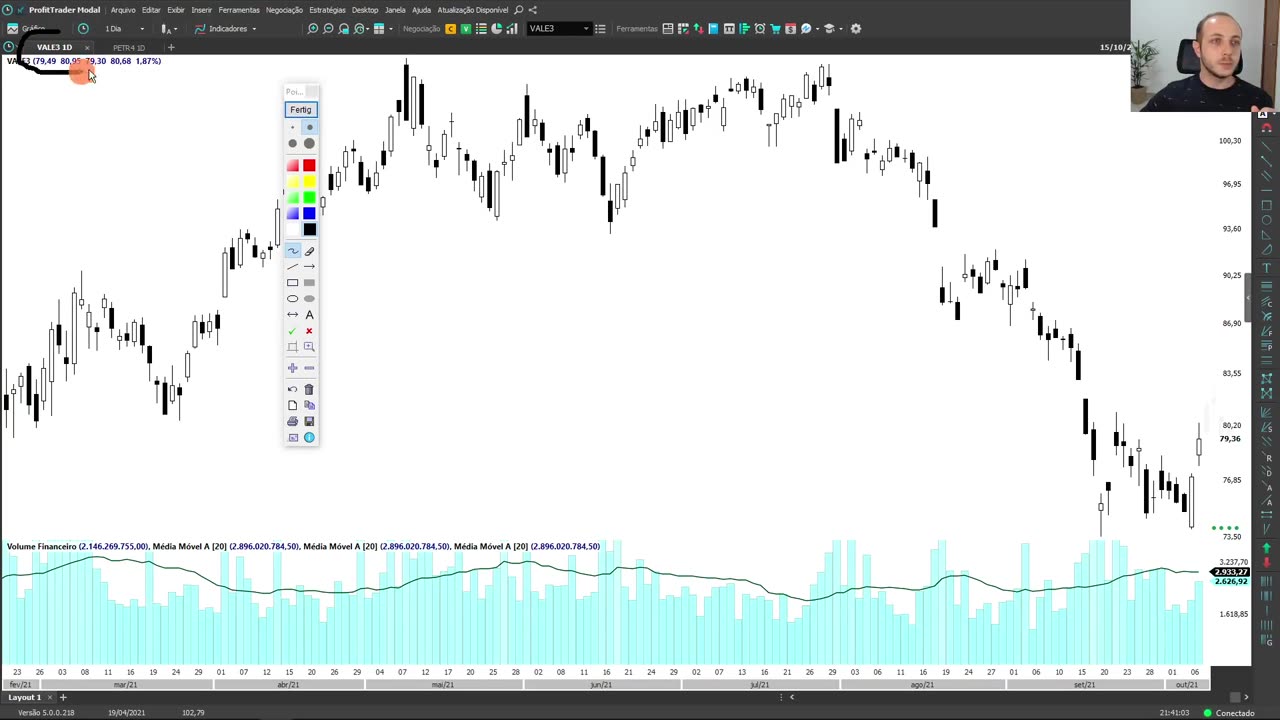This screenshot has height=720, width=1280.
Task: Click the alarm clock toolbar icon
Action: click(x=760, y=29)
